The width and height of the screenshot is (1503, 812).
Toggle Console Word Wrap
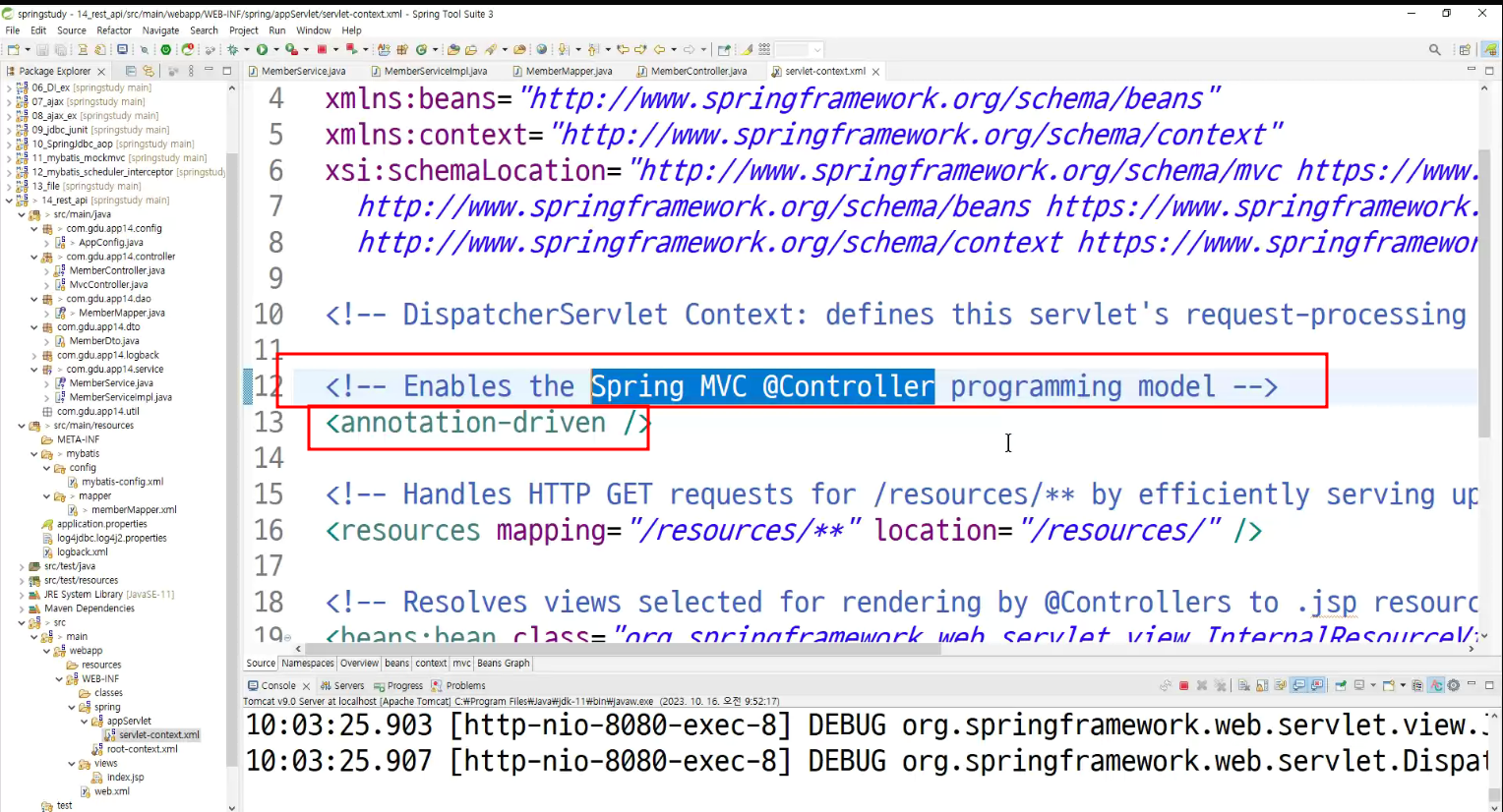(x=1280, y=685)
